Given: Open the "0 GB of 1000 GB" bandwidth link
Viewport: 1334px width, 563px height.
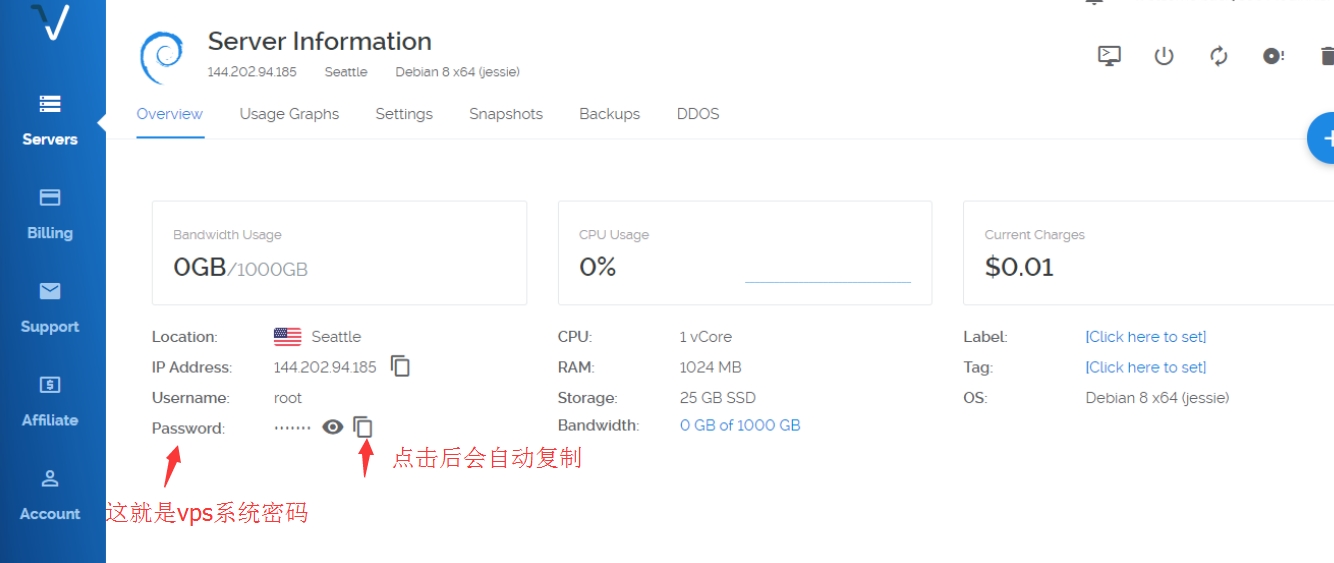Looking at the screenshot, I should pos(740,425).
